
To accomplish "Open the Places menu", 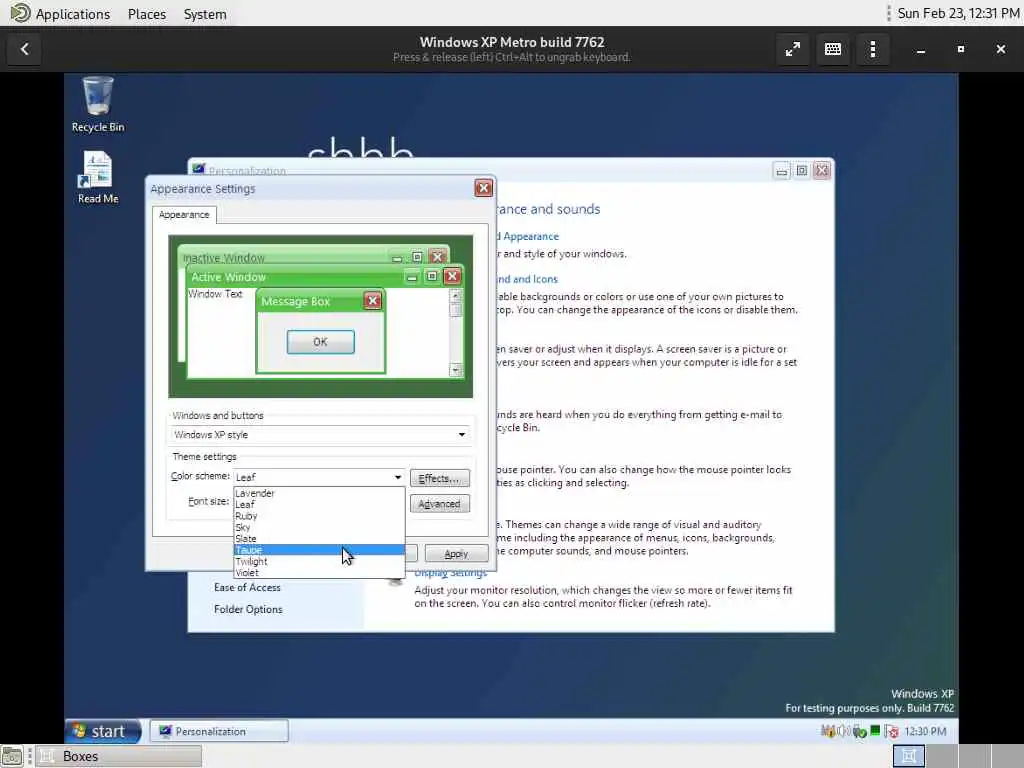I will [x=147, y=14].
